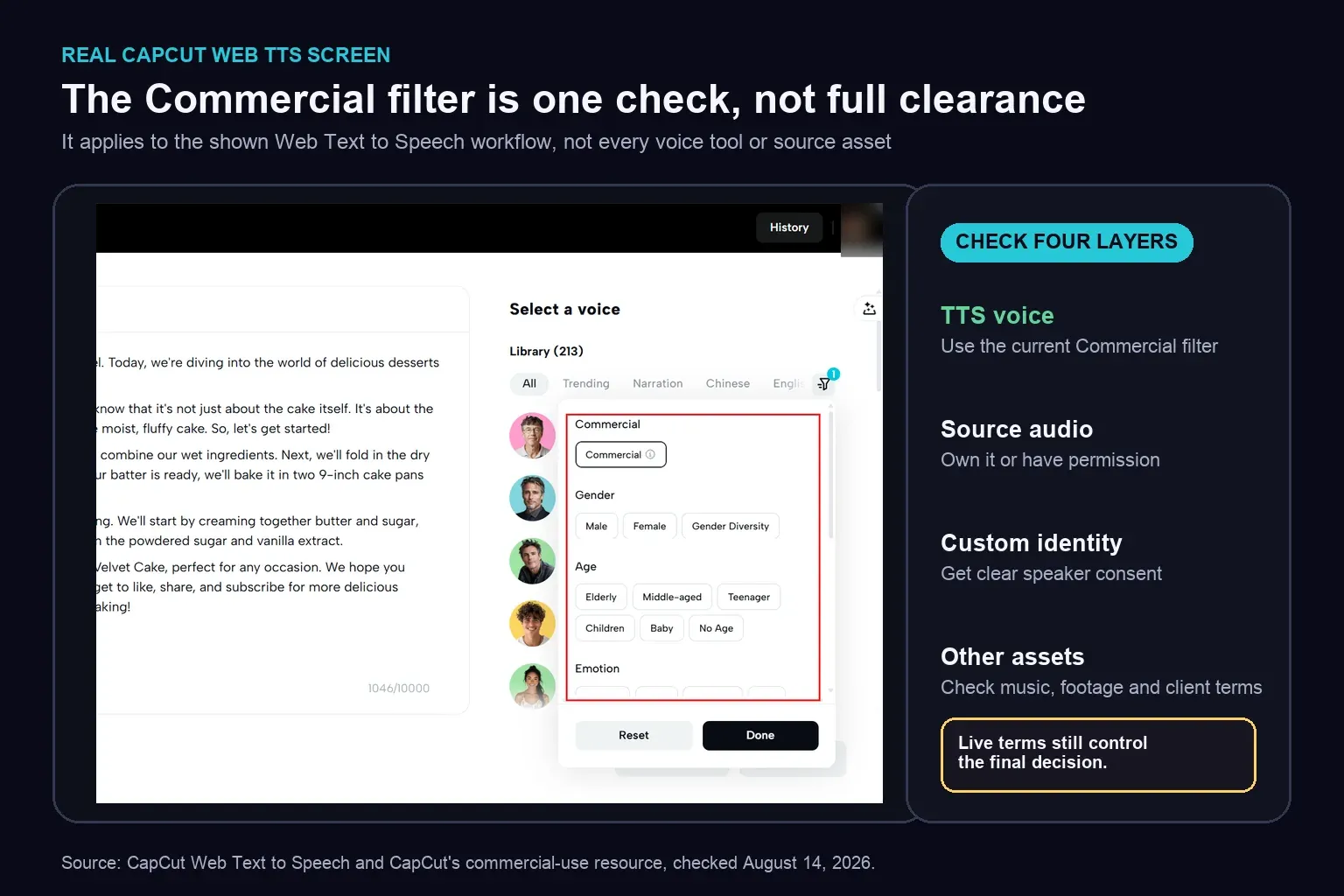The height and width of the screenshot is (896, 1344).
Task: Select the woman on green background avatar
Action: pos(532,686)
